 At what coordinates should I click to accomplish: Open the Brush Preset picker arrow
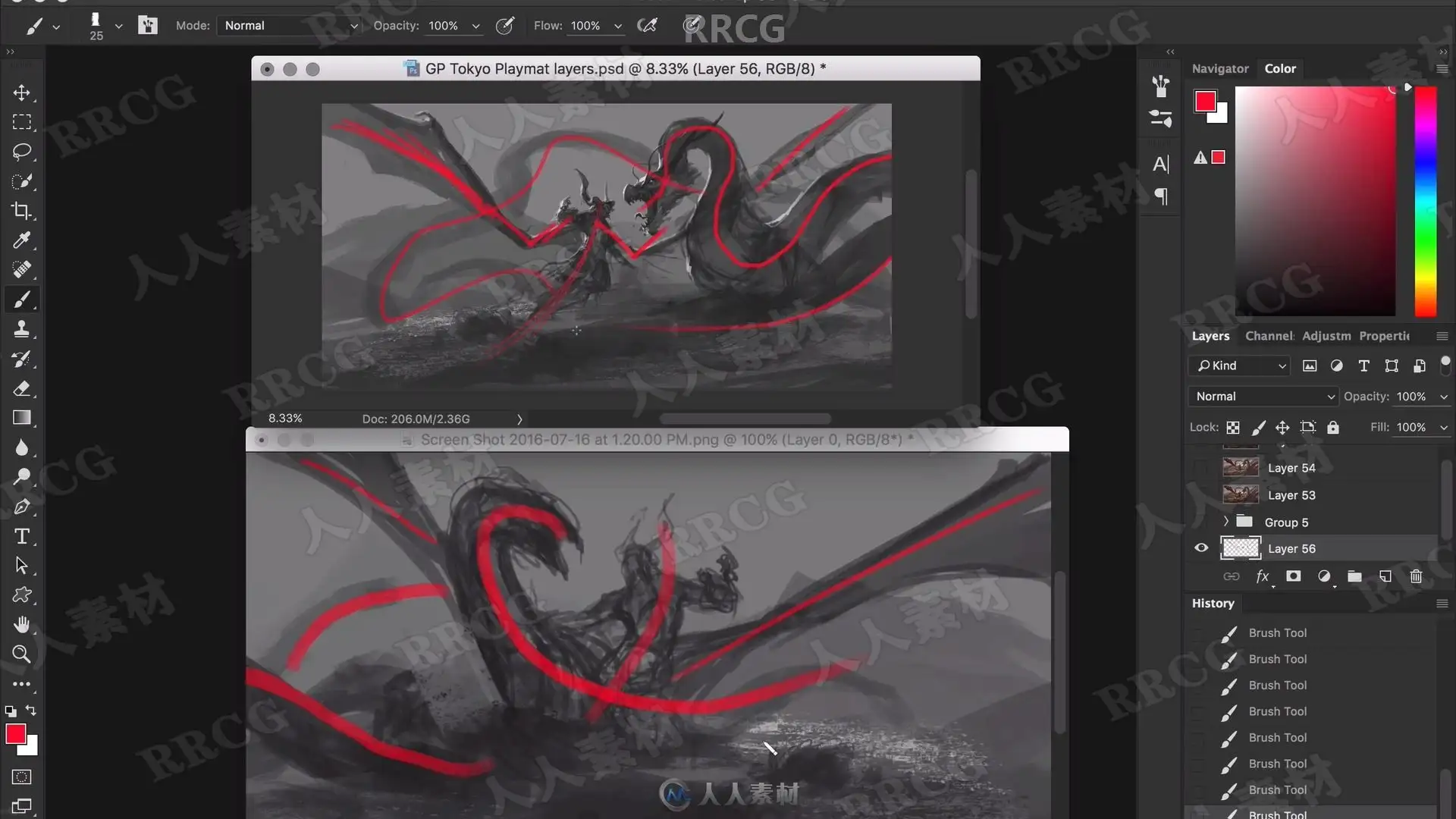tap(118, 26)
